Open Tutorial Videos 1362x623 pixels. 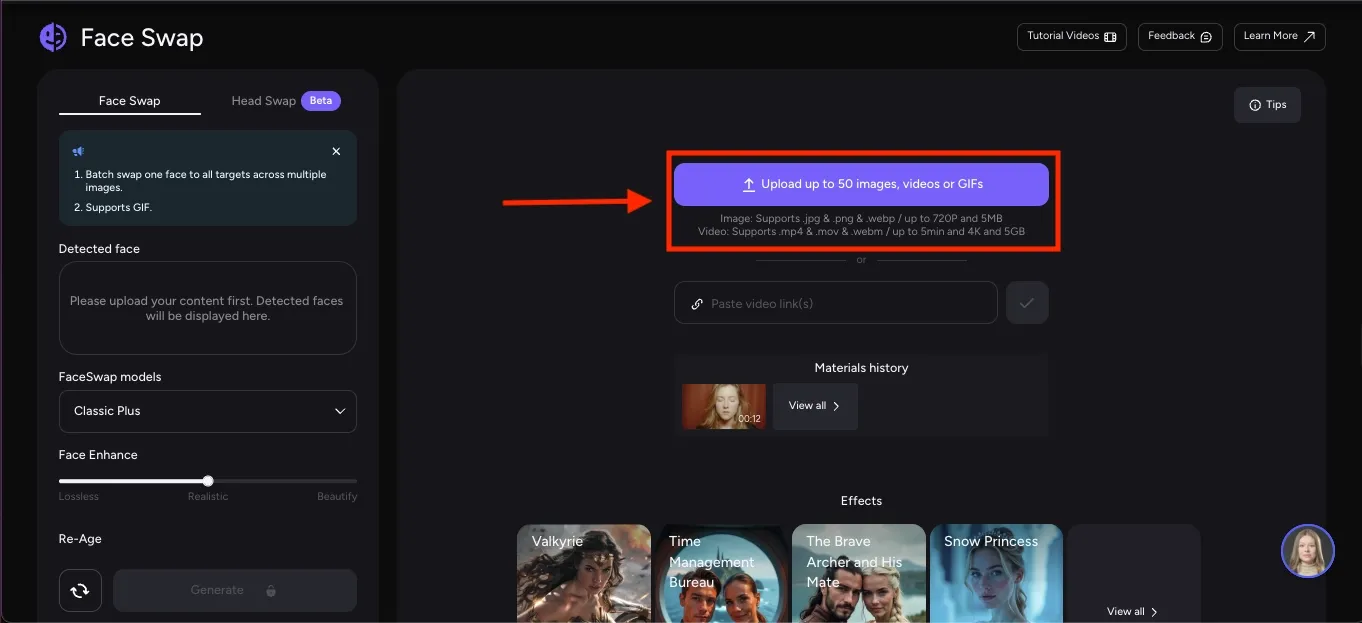pos(1071,36)
